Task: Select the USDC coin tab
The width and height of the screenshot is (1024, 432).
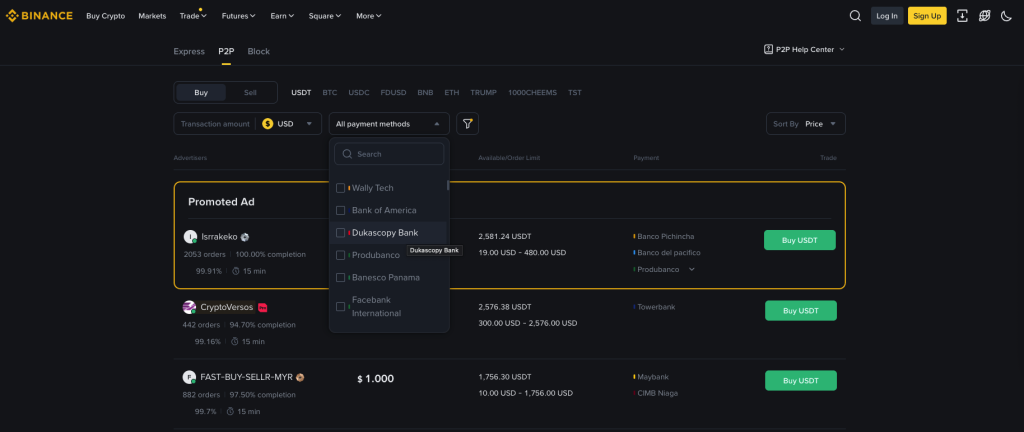Action: (359, 93)
